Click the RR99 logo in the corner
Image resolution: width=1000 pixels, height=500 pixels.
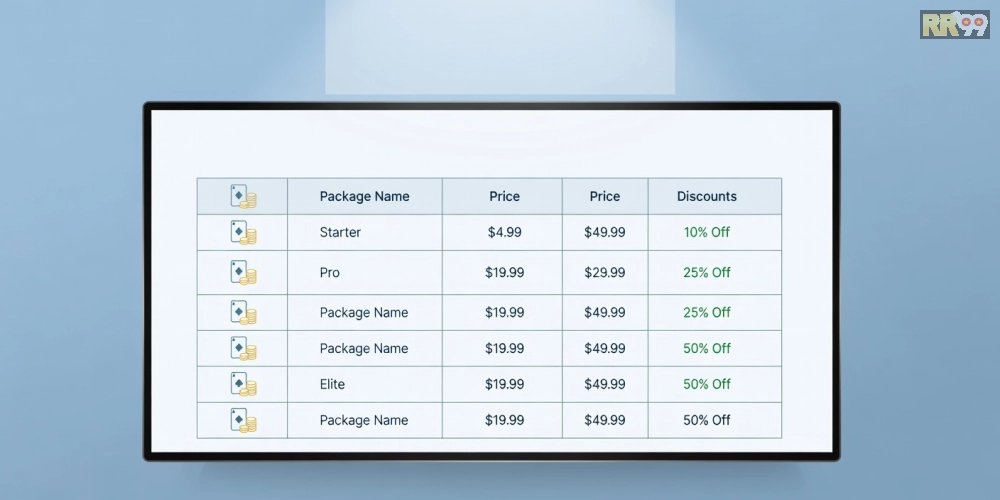pyautogui.click(x=955, y=24)
